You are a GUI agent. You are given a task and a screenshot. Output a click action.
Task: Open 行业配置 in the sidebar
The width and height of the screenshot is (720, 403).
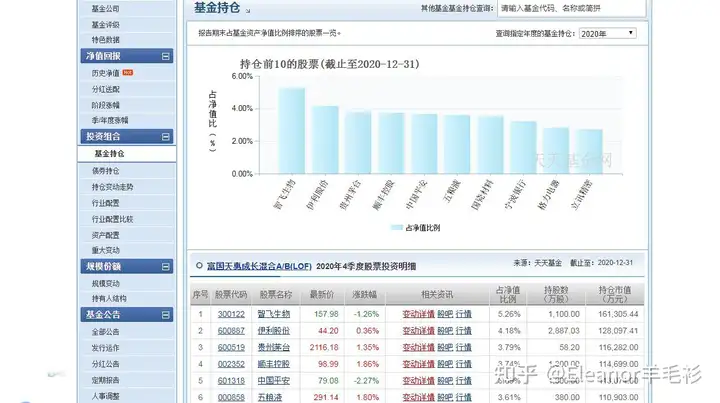[x=105, y=203]
